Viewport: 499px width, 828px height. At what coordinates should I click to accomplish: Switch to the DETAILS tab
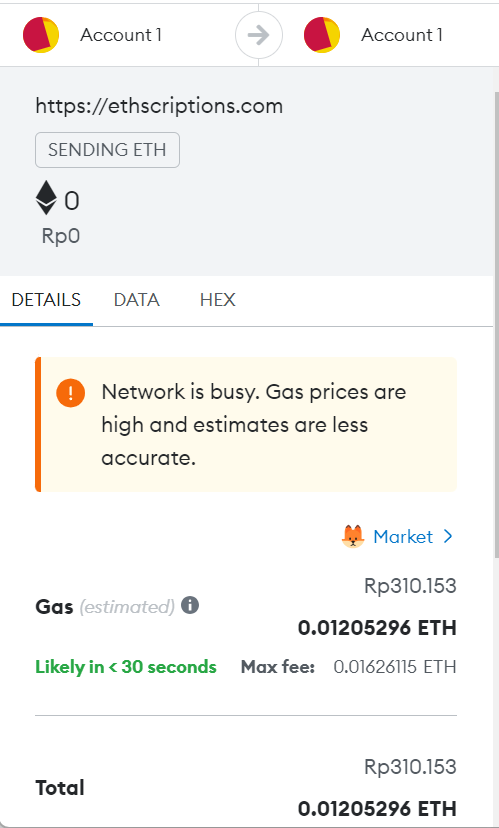pos(46,300)
